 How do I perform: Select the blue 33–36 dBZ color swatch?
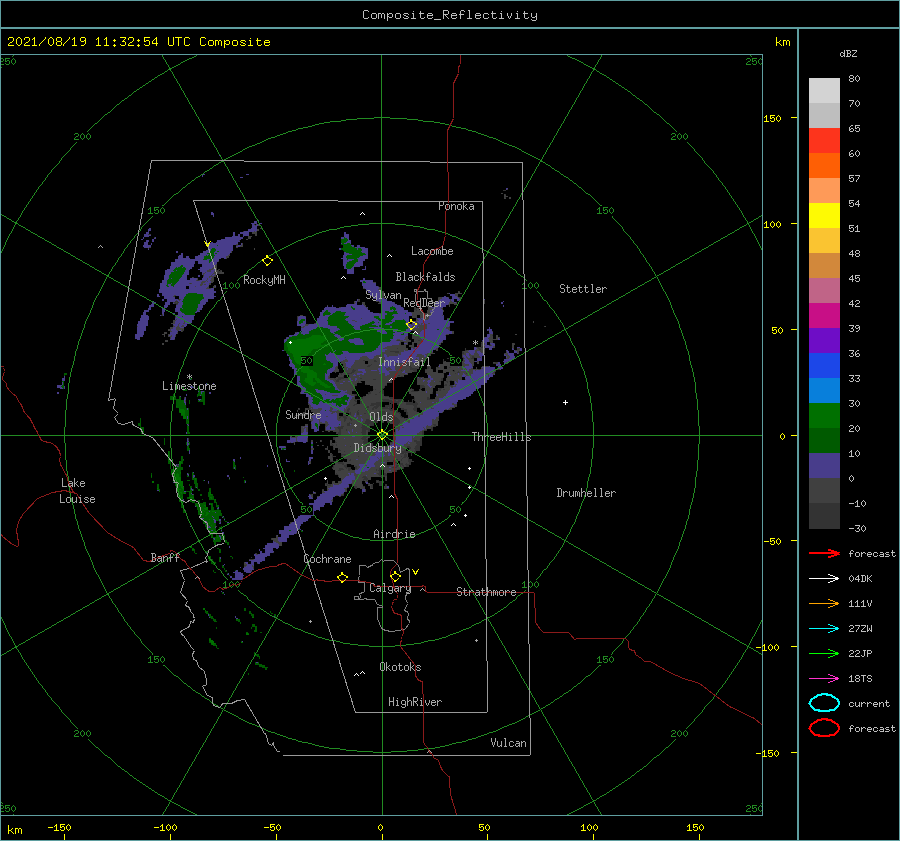(x=824, y=366)
